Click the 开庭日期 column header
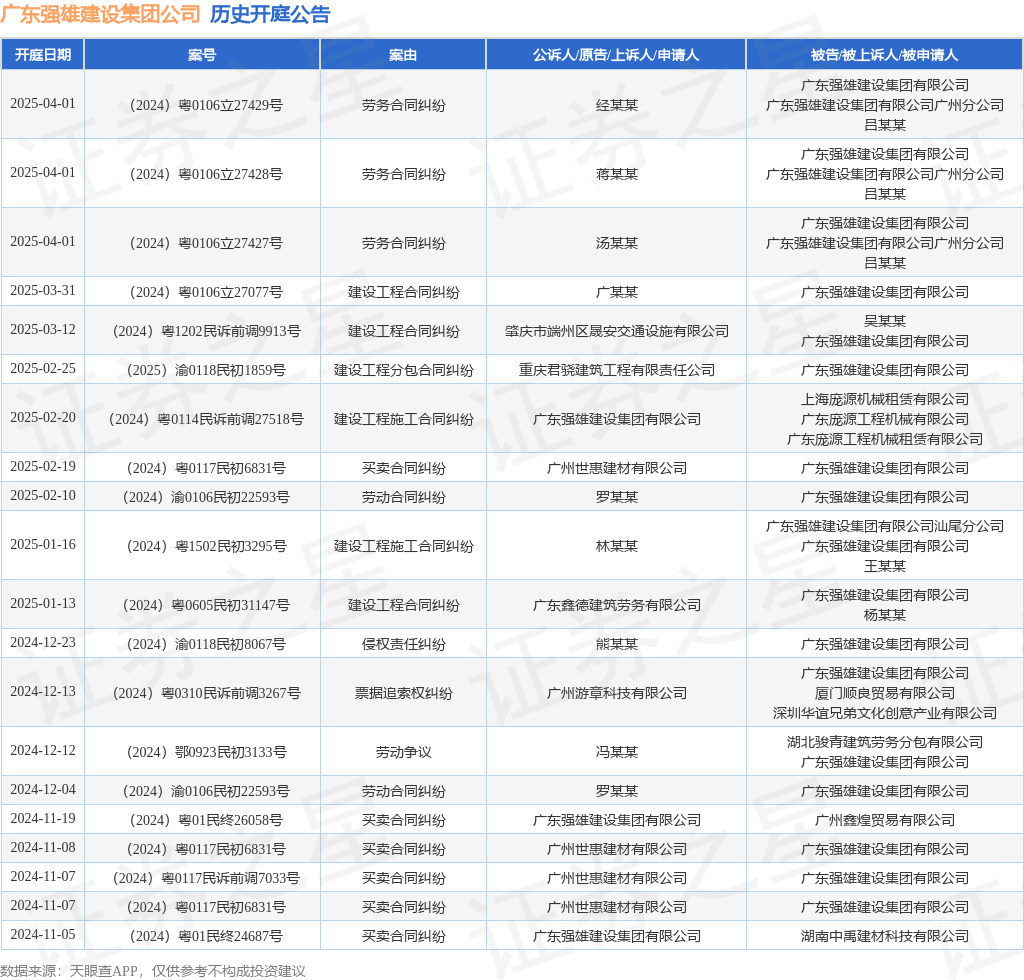Screen dimensions: 1024x980 [x=43, y=55]
